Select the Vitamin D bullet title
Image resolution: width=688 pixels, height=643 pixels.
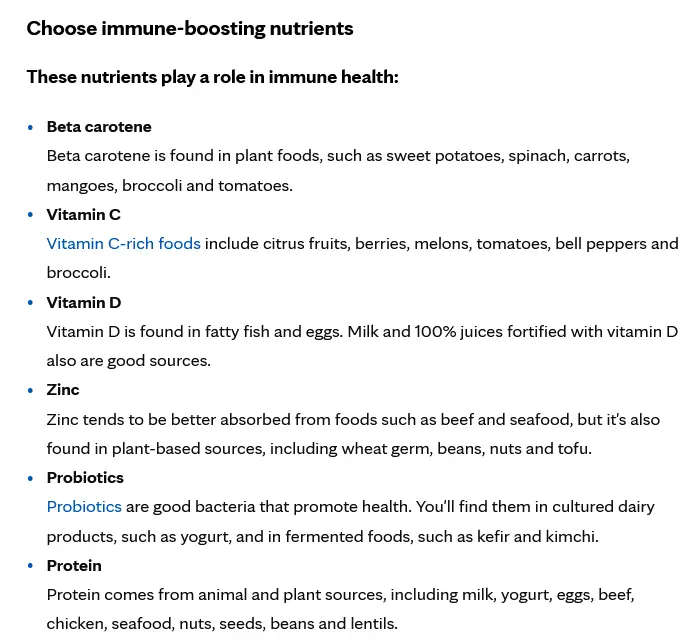coord(83,303)
